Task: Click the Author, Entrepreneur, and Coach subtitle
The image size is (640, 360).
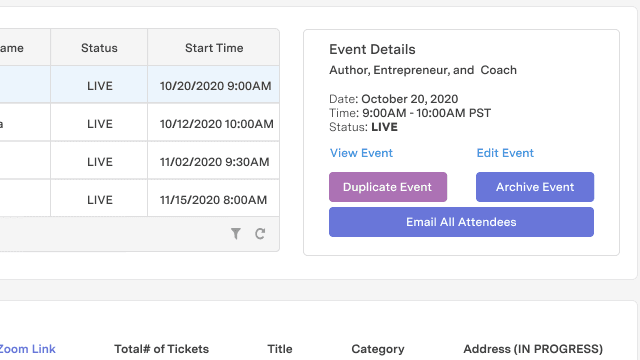Action: [x=423, y=70]
